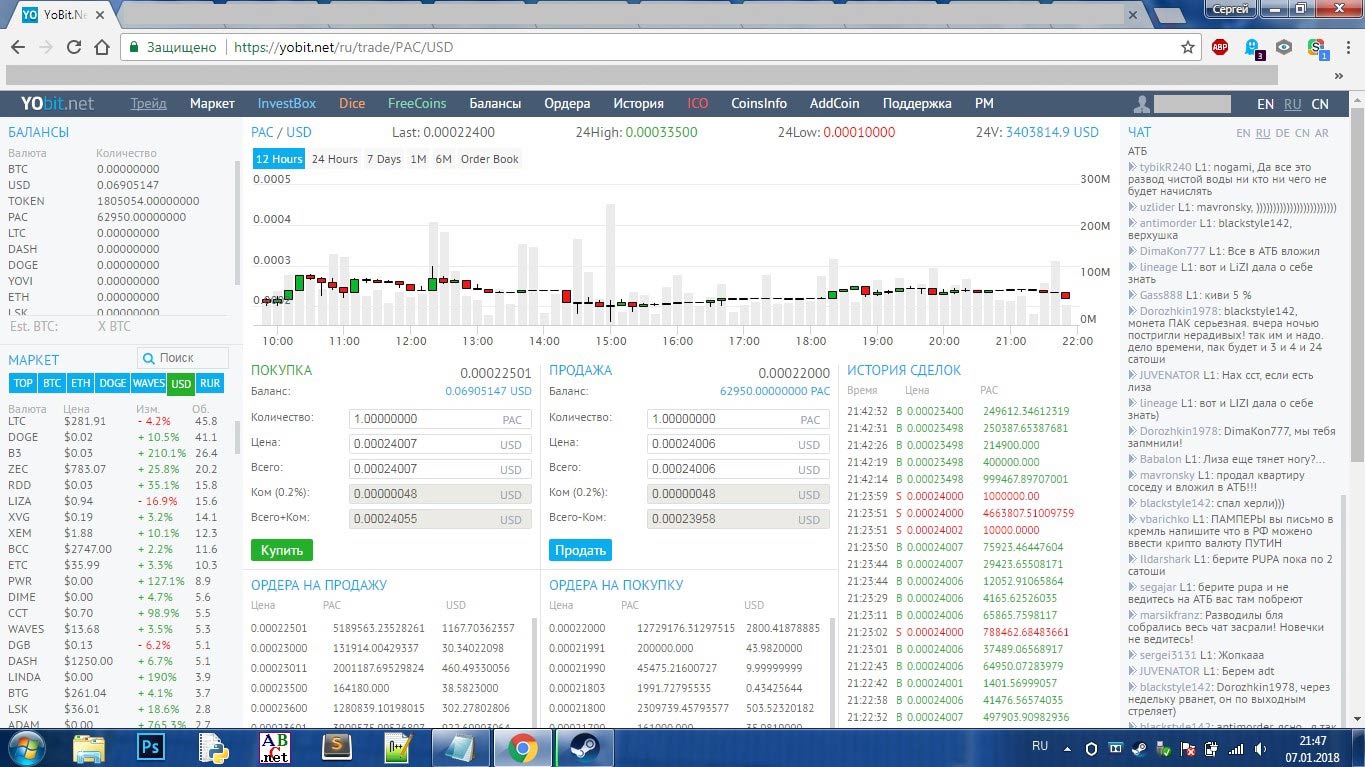Open the browser home page icon
The height and width of the screenshot is (767, 1365).
tap(101, 47)
